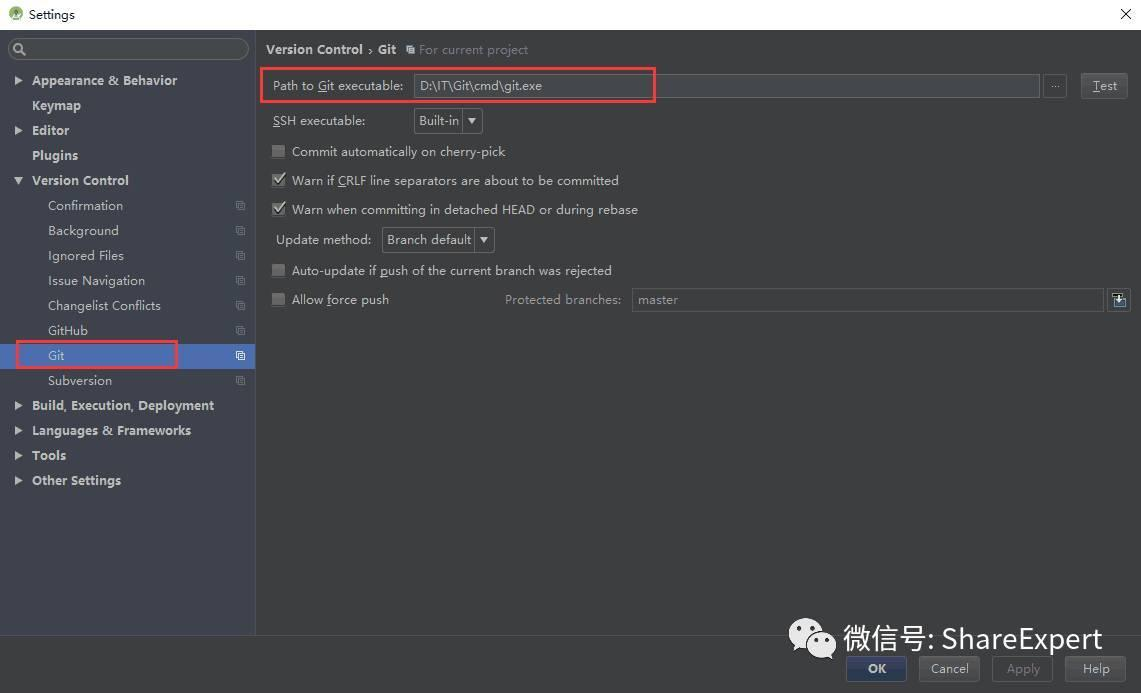The image size is (1141, 693).
Task: Click the project-level icon beside Confirmation
Action: click(x=240, y=206)
